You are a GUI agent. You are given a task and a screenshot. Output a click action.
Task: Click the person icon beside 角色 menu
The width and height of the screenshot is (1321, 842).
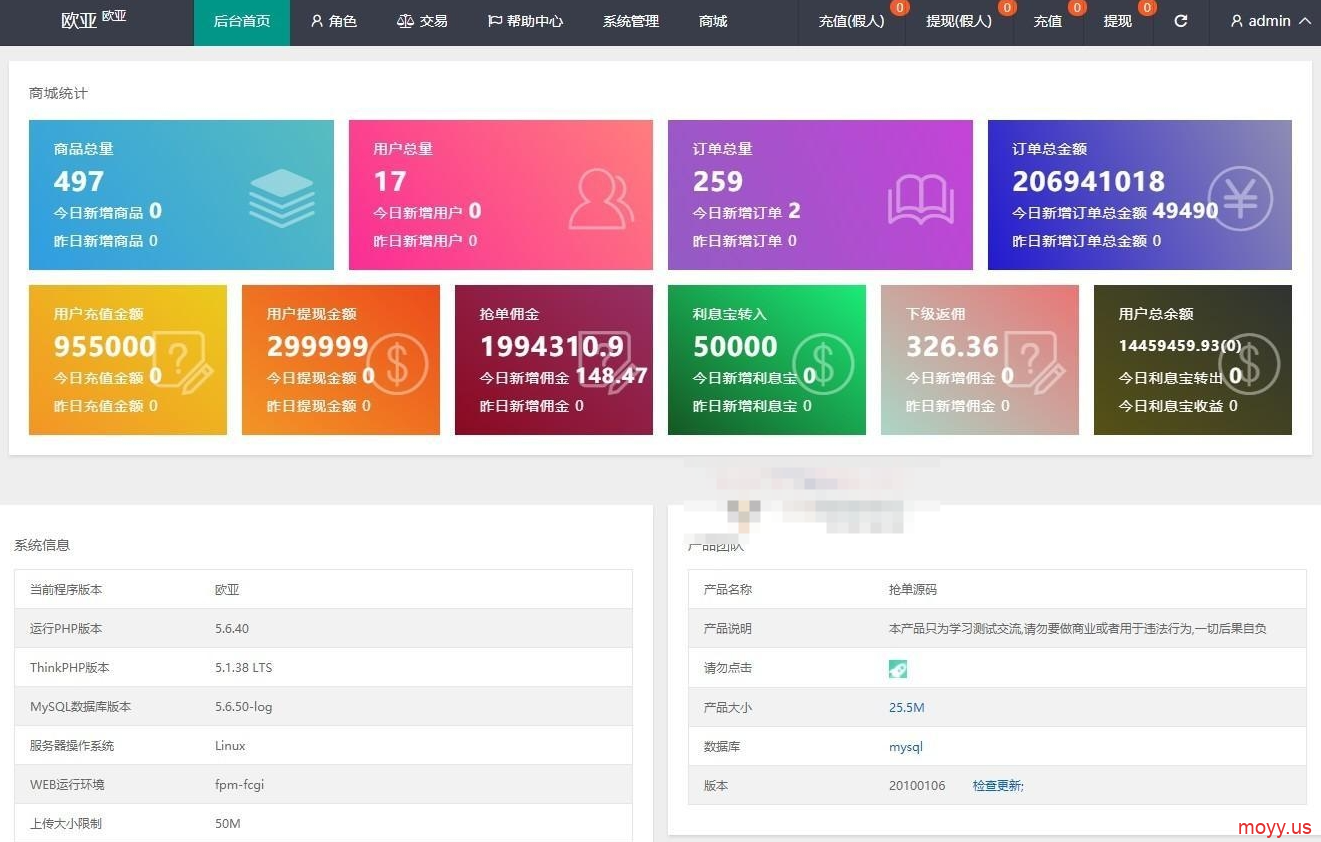[317, 21]
